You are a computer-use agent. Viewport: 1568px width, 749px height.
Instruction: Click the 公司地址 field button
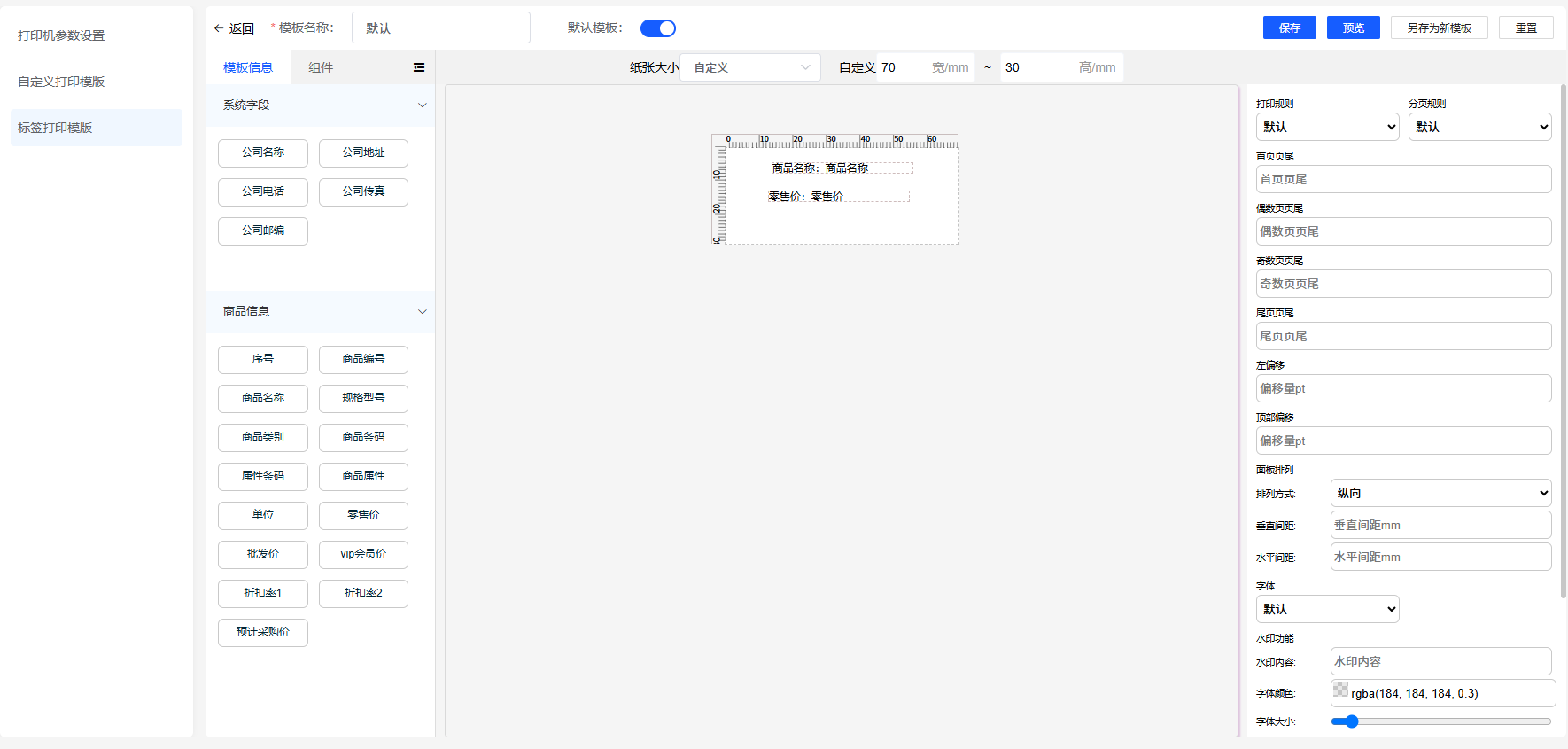363,152
